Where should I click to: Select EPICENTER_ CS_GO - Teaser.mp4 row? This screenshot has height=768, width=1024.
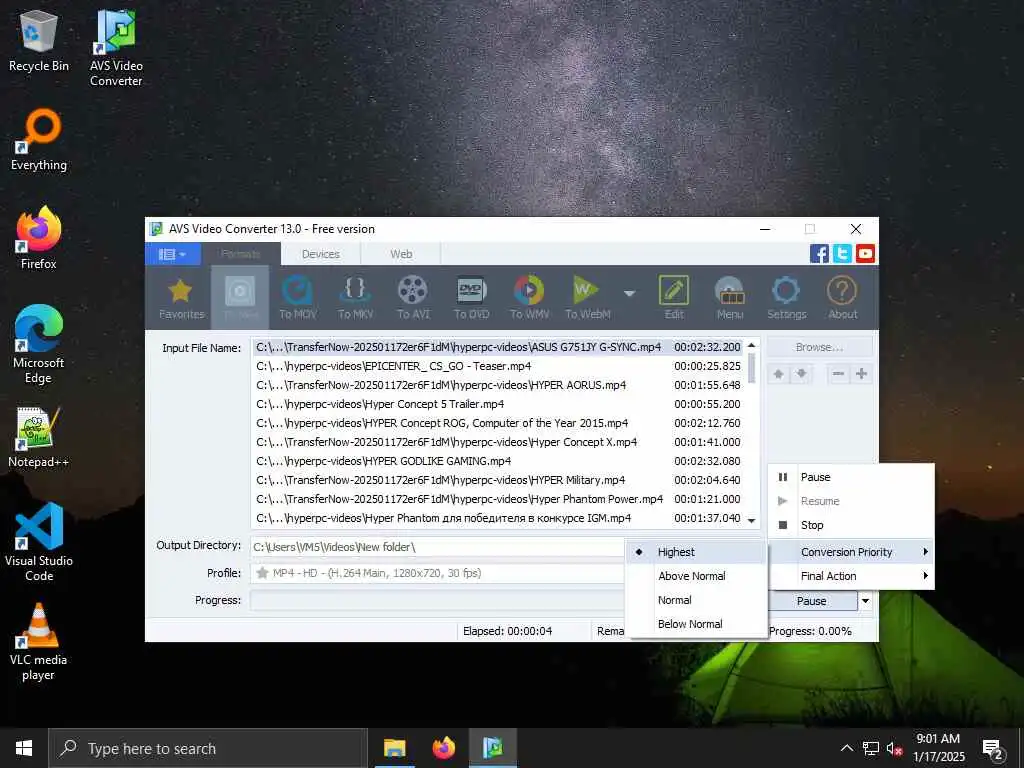[x=498, y=366]
